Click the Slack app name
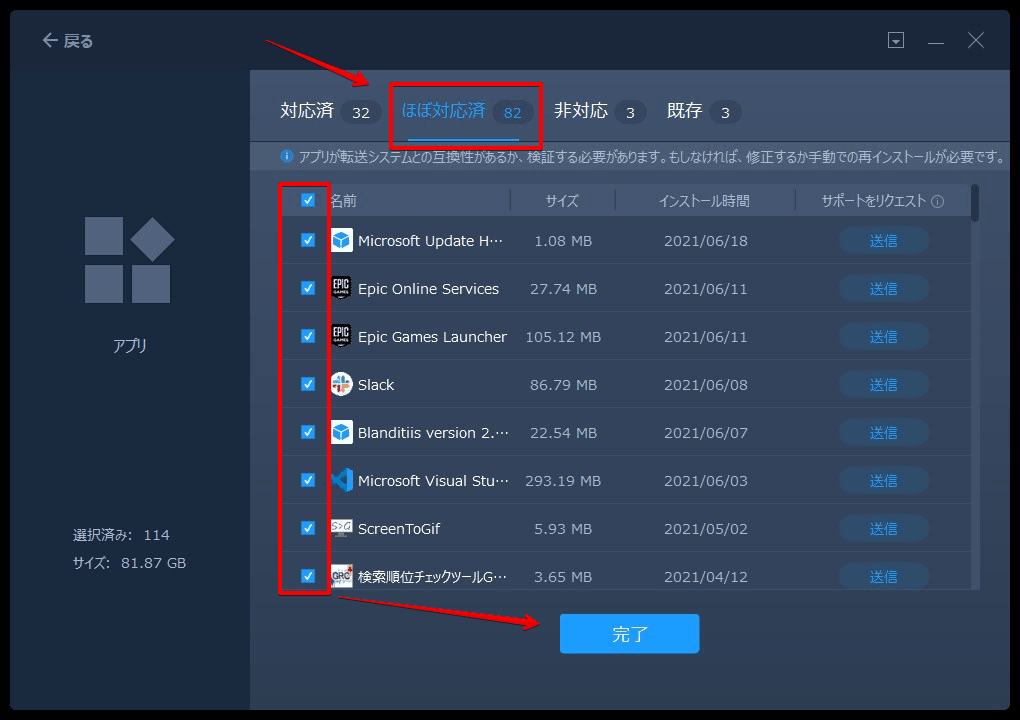The height and width of the screenshot is (720, 1020). pyautogui.click(x=376, y=385)
